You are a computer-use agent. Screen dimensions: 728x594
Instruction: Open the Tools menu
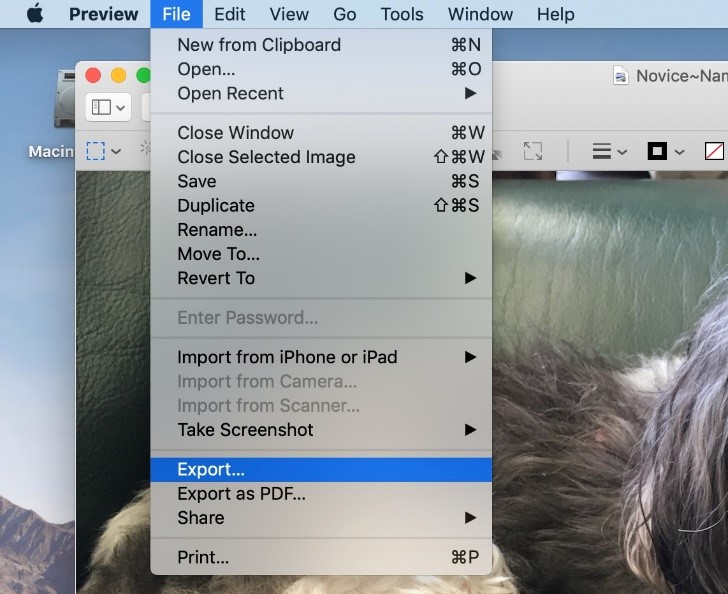(x=402, y=14)
